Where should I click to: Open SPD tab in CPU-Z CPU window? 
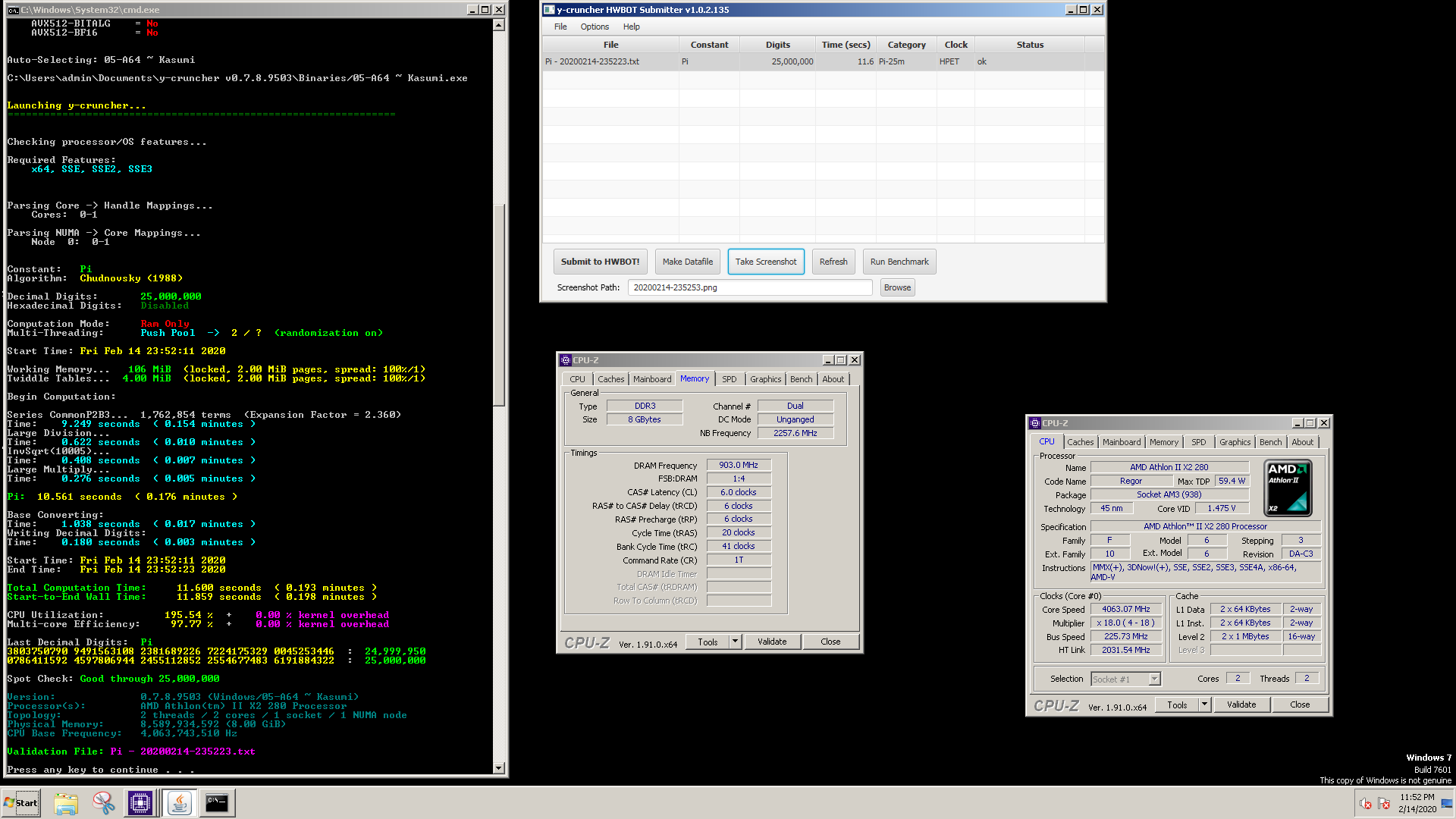tap(1198, 442)
